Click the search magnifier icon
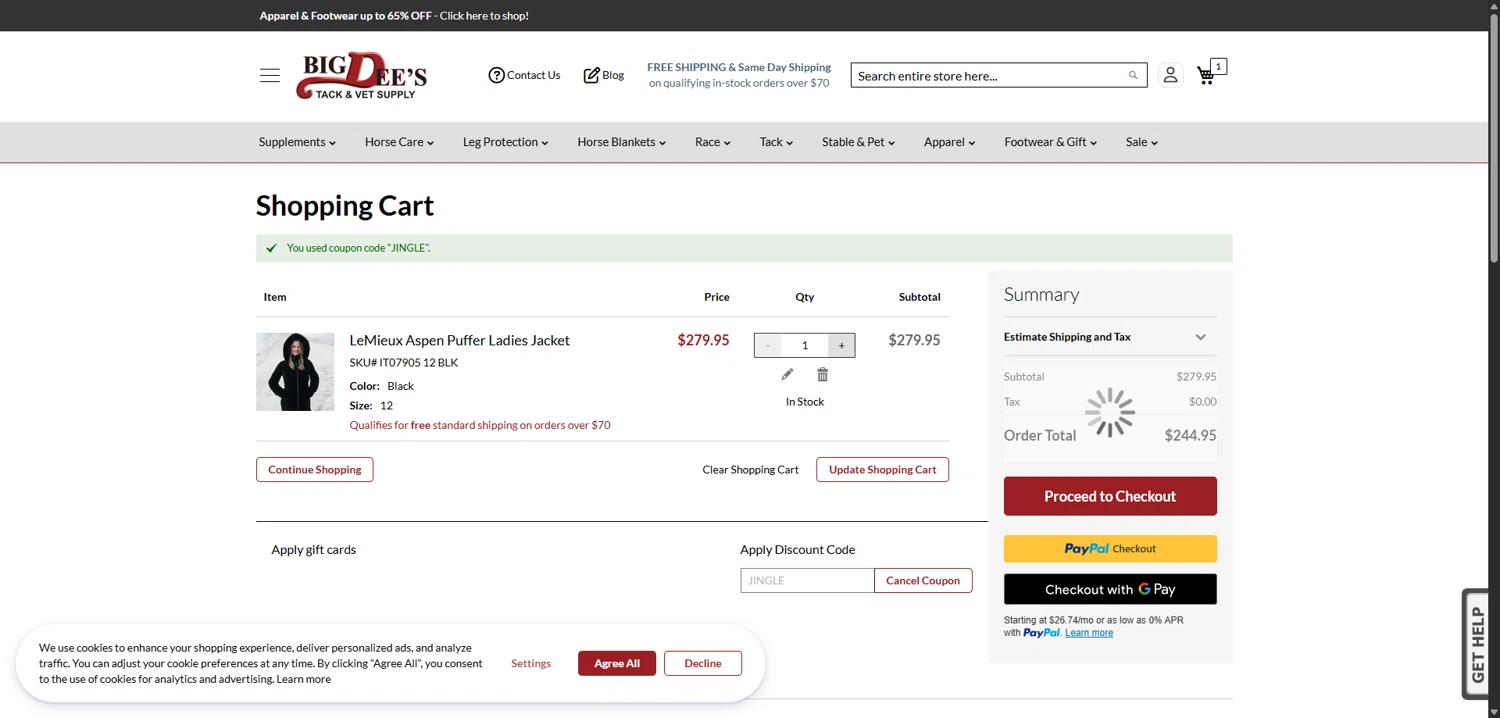The image size is (1500, 718). pyautogui.click(x=1133, y=75)
